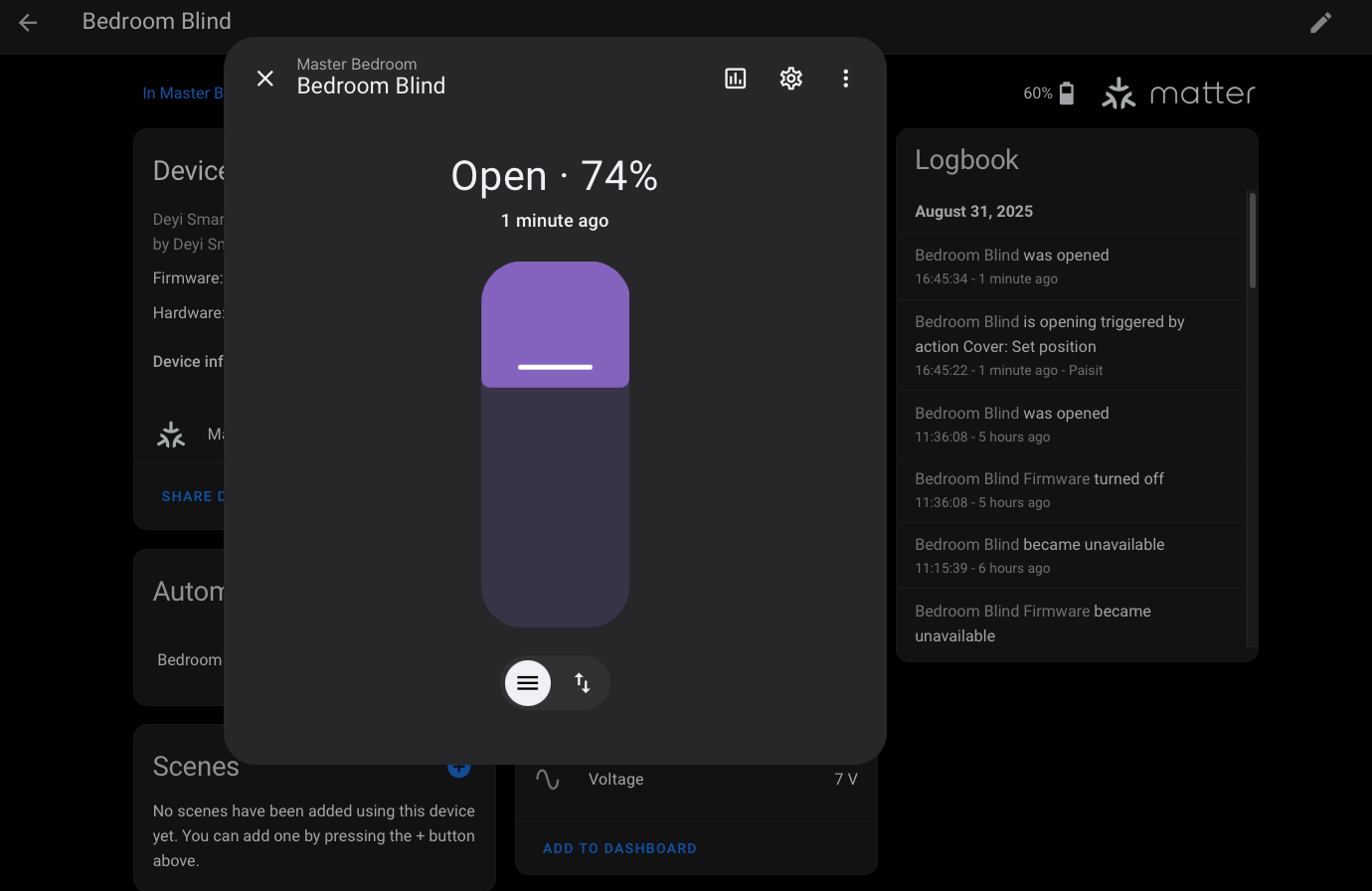
Task: Click the Voltage sensor wave icon
Action: [x=548, y=780]
